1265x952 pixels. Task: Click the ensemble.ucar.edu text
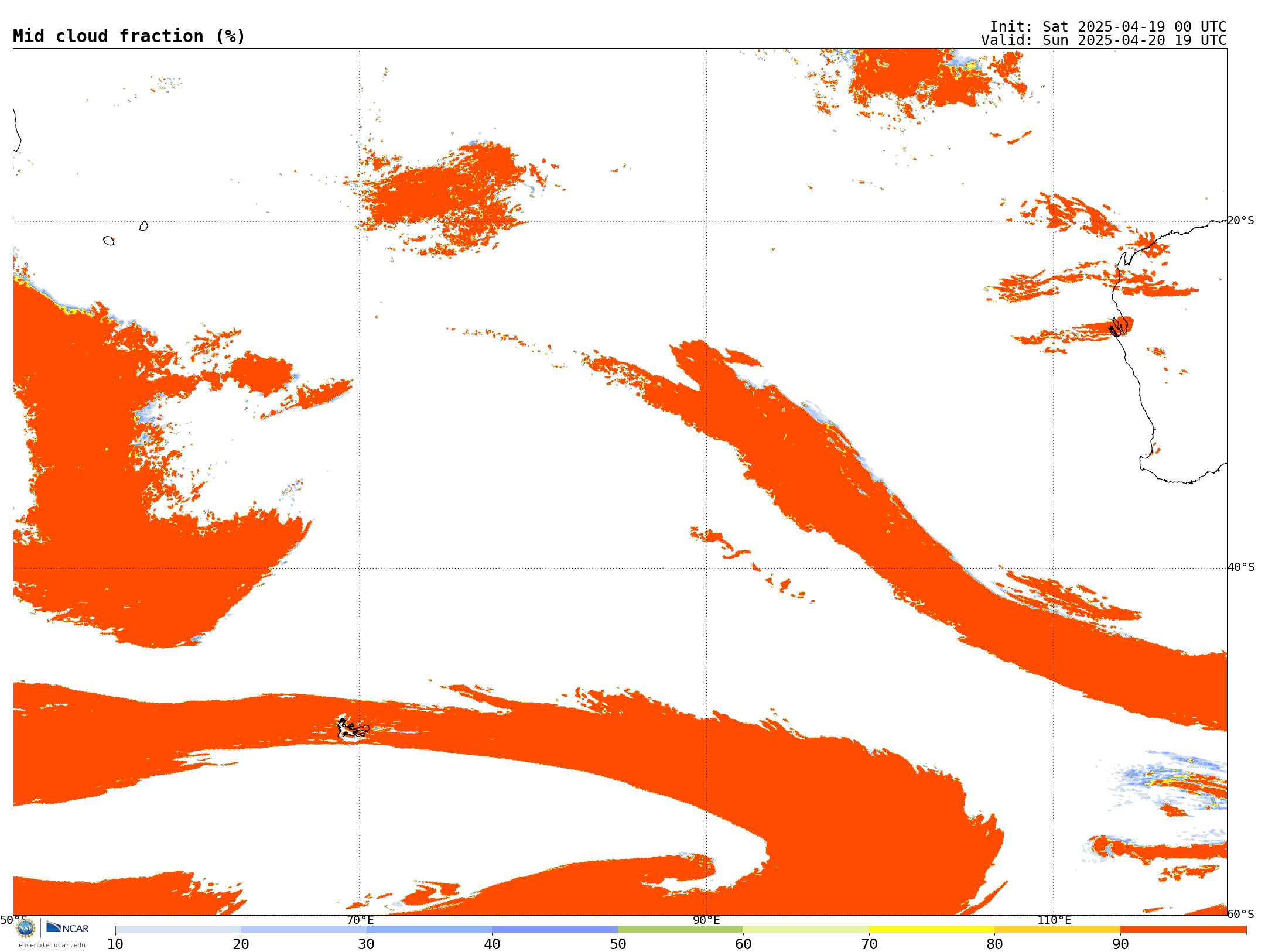point(52,945)
